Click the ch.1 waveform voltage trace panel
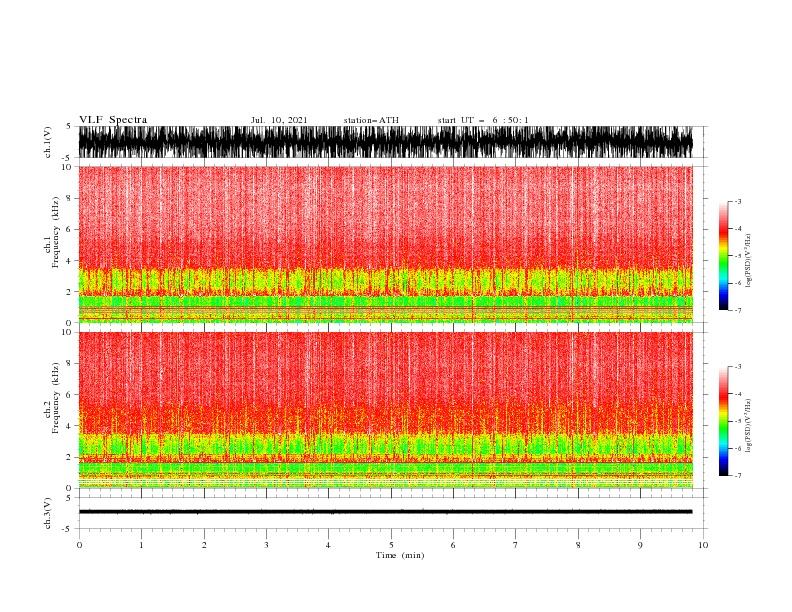Viewport: 792px width, 612px height. [385, 142]
